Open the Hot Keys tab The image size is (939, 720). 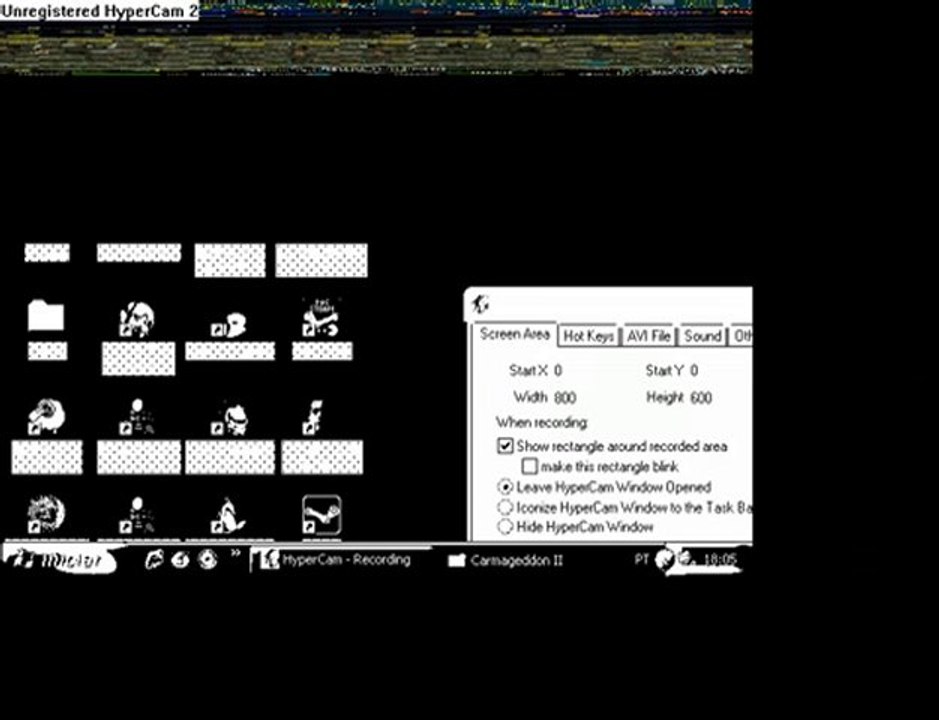click(589, 336)
